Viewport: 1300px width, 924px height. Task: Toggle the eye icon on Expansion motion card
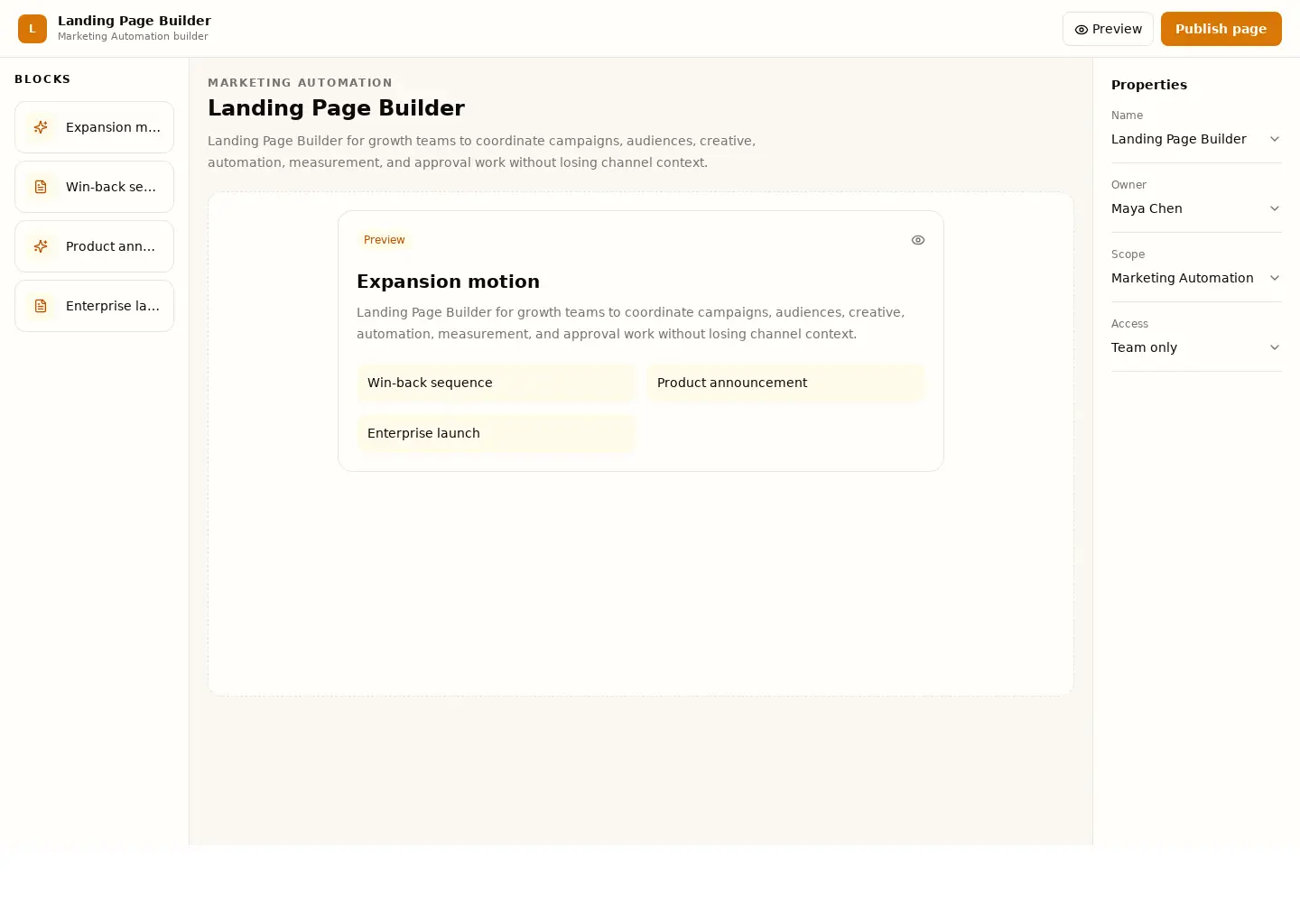point(918,240)
